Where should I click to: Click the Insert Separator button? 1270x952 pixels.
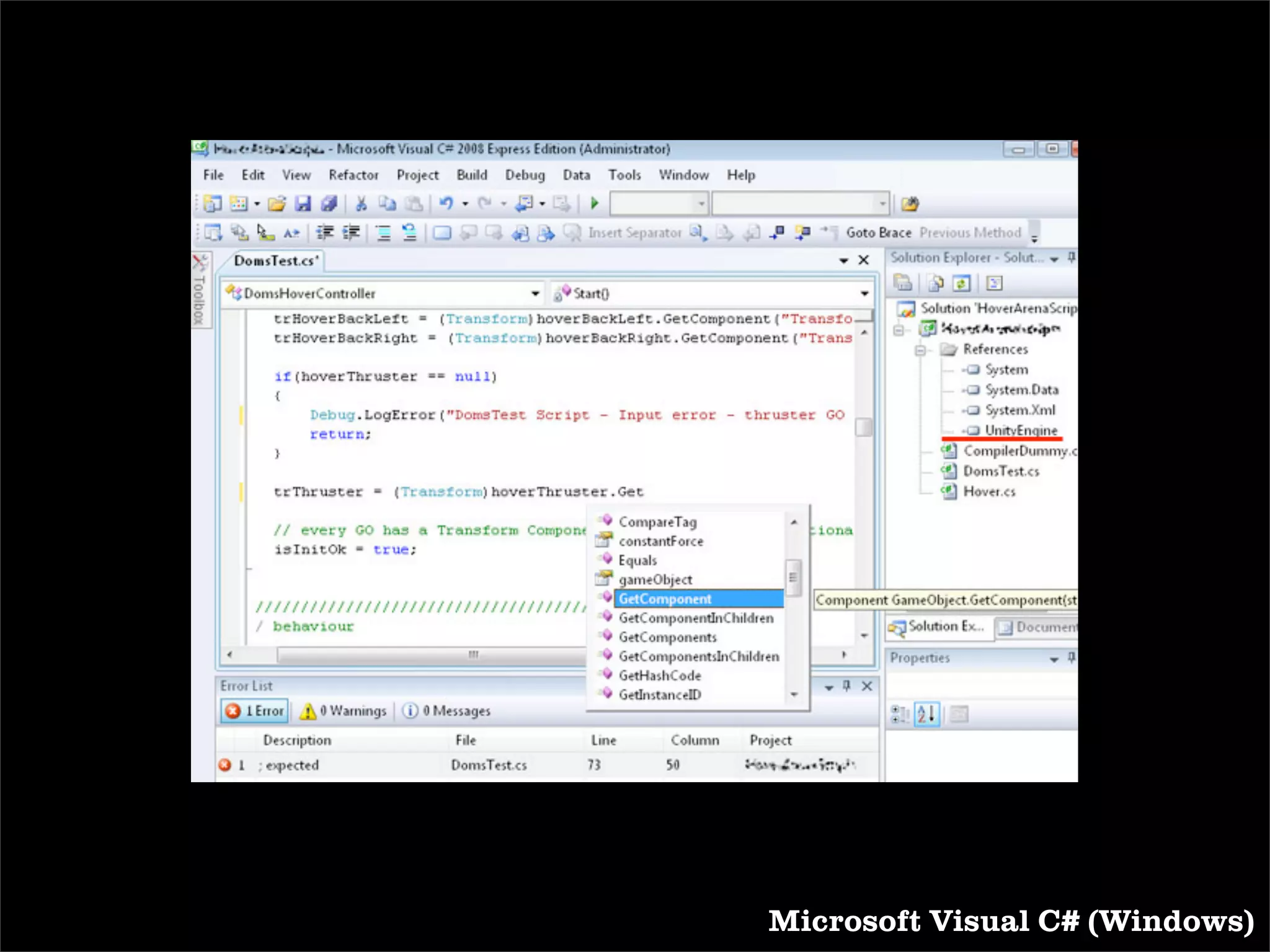[x=634, y=233]
